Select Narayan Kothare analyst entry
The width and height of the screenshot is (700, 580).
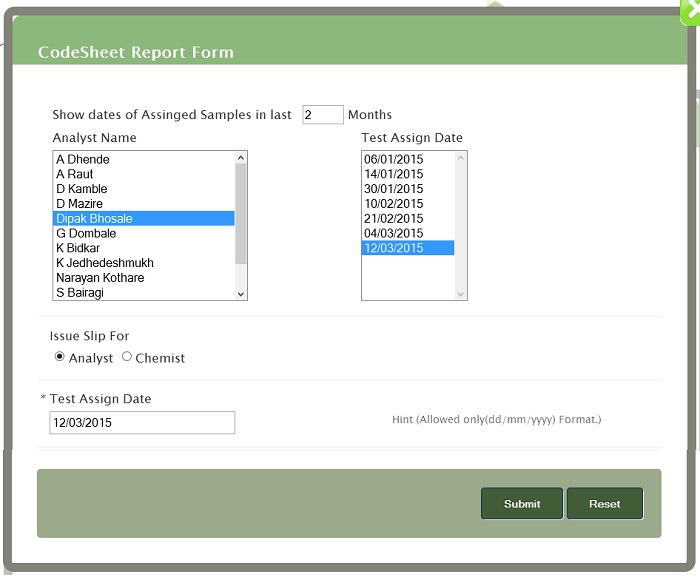[x=100, y=278]
